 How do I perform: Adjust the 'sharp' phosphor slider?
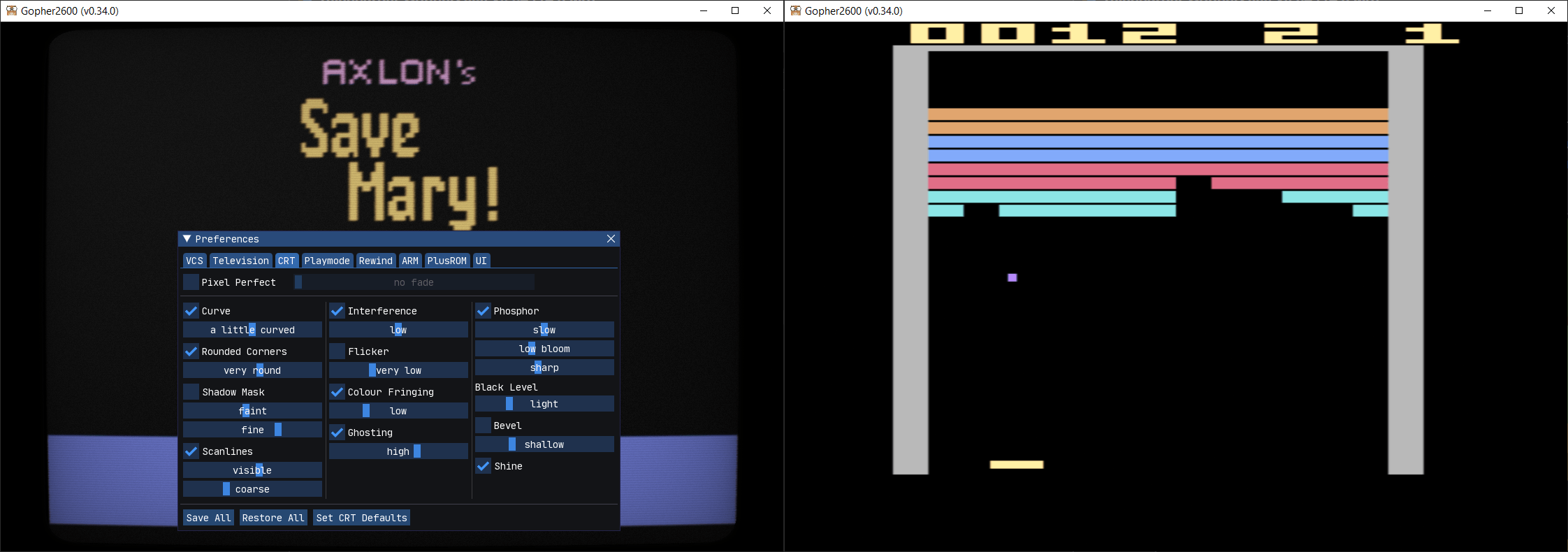[544, 368]
